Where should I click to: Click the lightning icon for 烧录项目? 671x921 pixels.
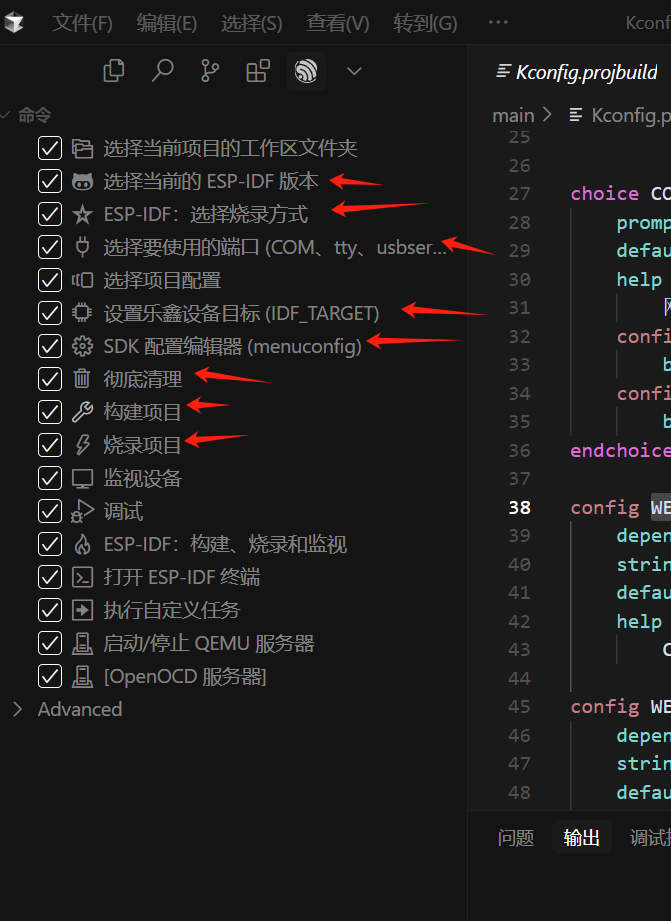click(x=82, y=445)
